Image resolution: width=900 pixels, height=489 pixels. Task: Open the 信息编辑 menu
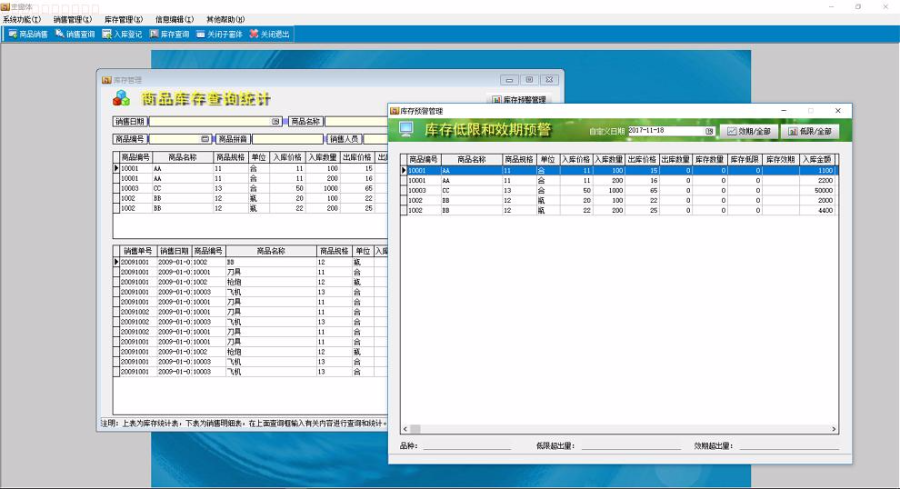pos(174,20)
